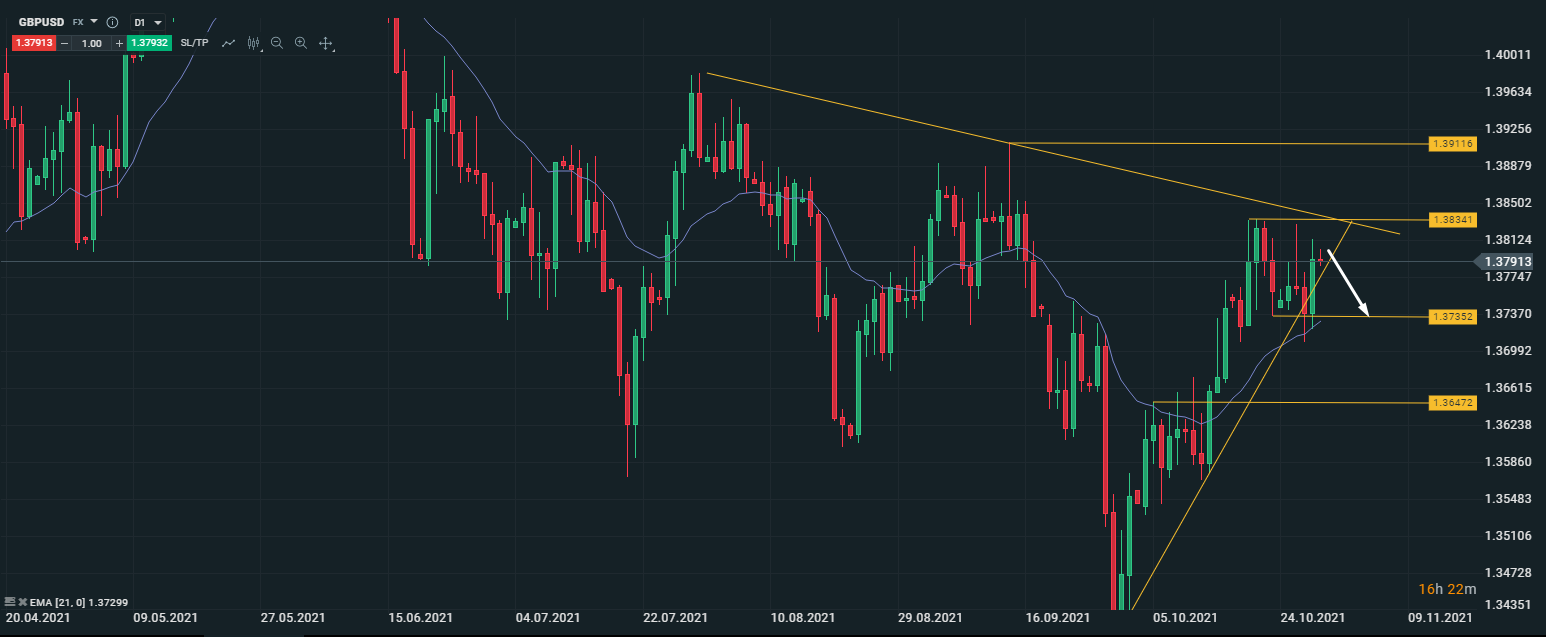Open the indicators line-chart icon

click(229, 43)
